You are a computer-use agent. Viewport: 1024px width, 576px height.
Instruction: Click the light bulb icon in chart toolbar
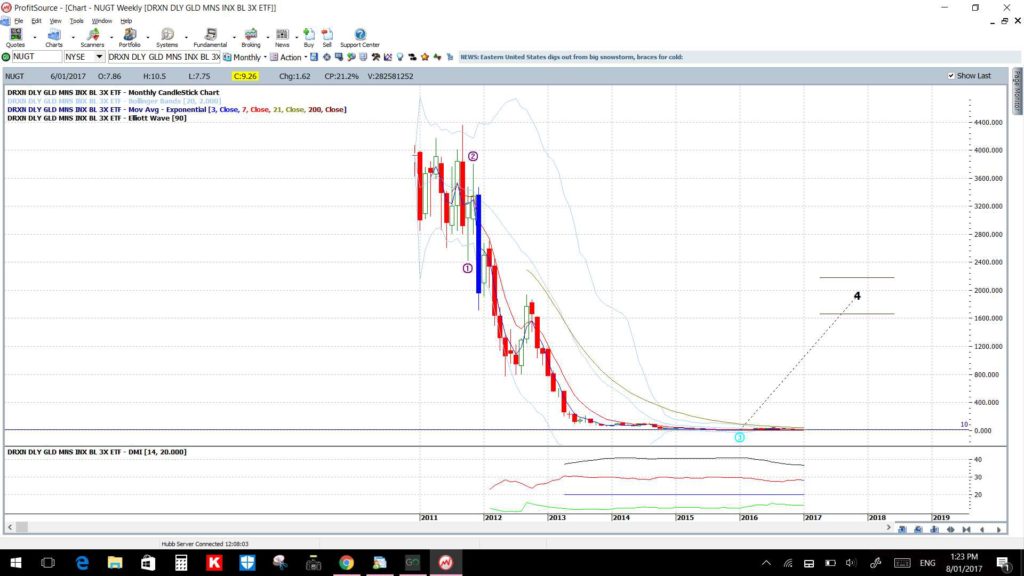[x=400, y=57]
